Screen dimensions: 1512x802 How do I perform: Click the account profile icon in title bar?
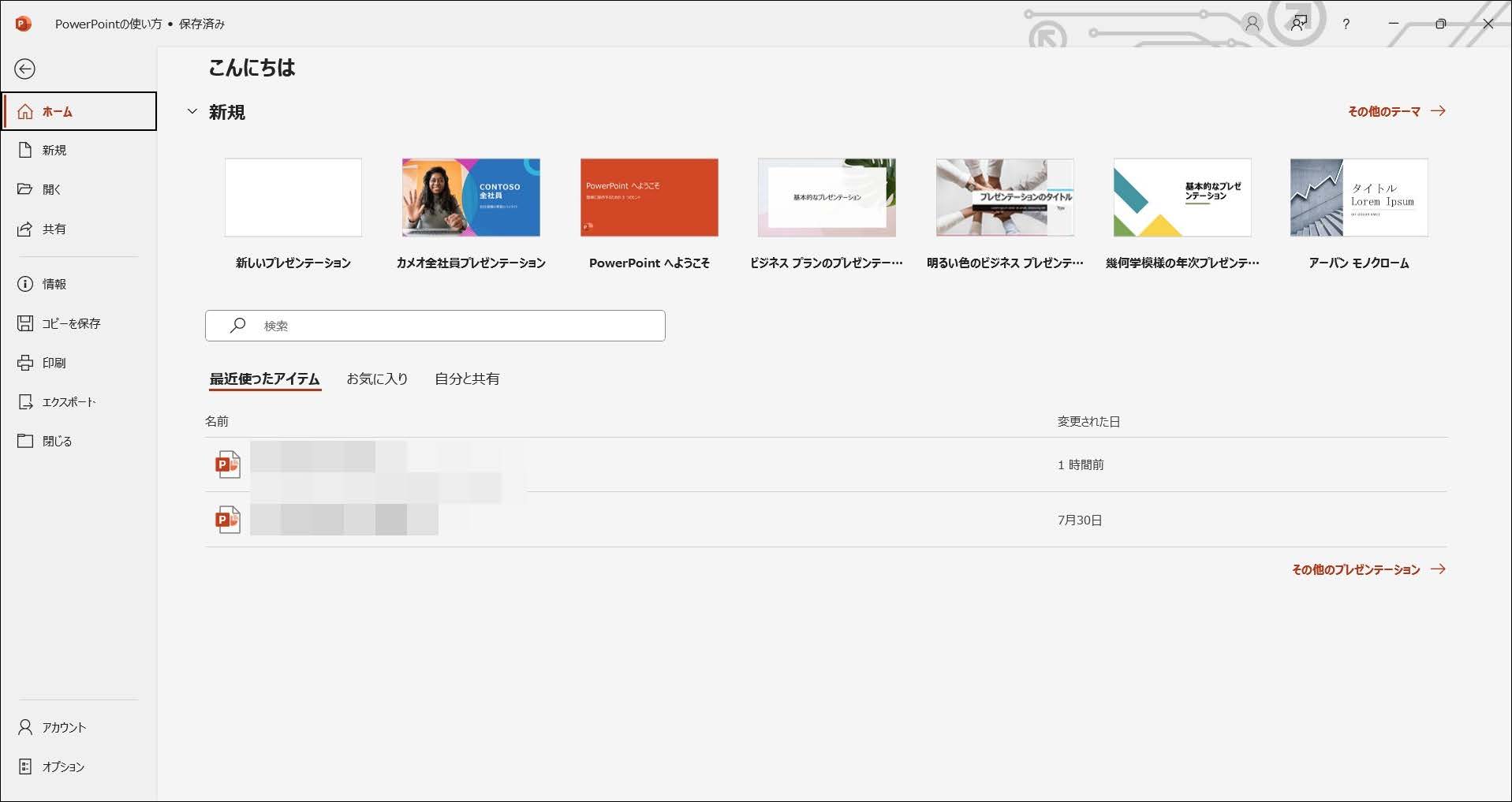coord(1252,24)
